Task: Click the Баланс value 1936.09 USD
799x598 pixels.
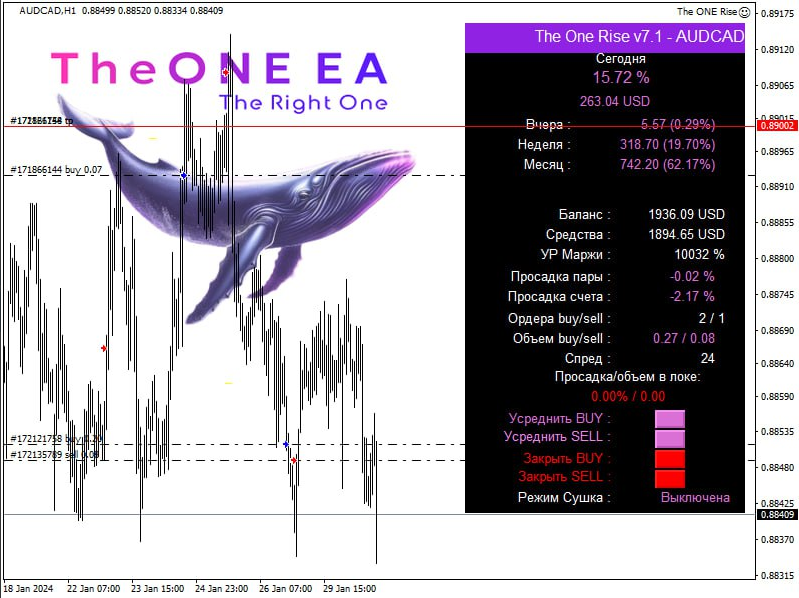Action: 686,214
